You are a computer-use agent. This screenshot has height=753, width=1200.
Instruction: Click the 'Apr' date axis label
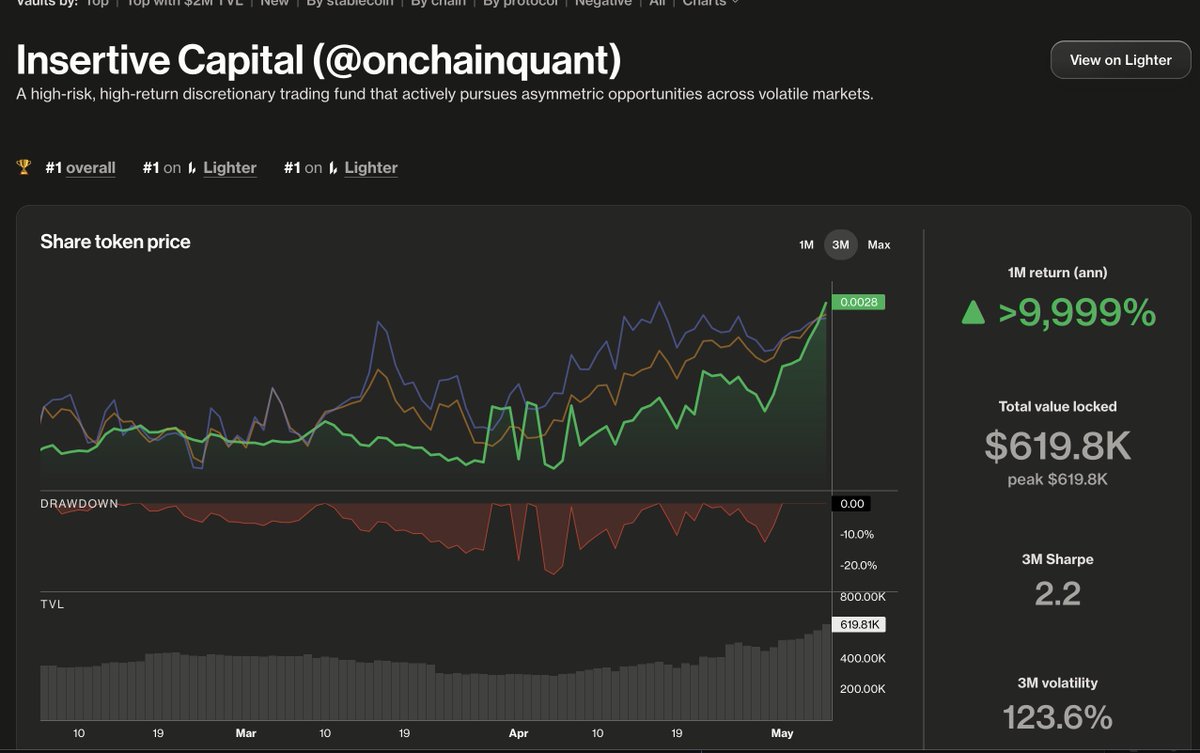518,733
